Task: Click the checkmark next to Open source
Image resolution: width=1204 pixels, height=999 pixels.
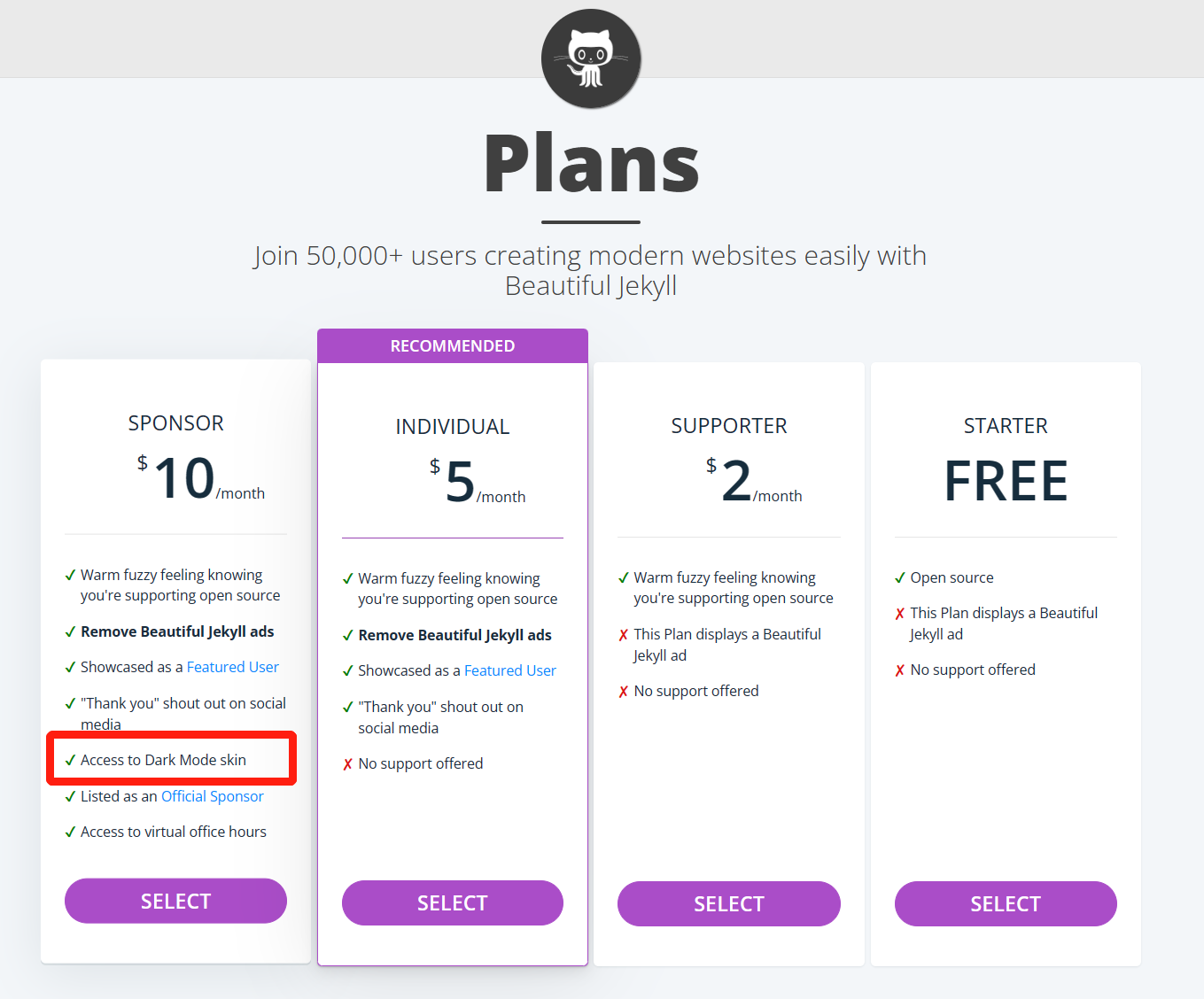Action: point(900,578)
